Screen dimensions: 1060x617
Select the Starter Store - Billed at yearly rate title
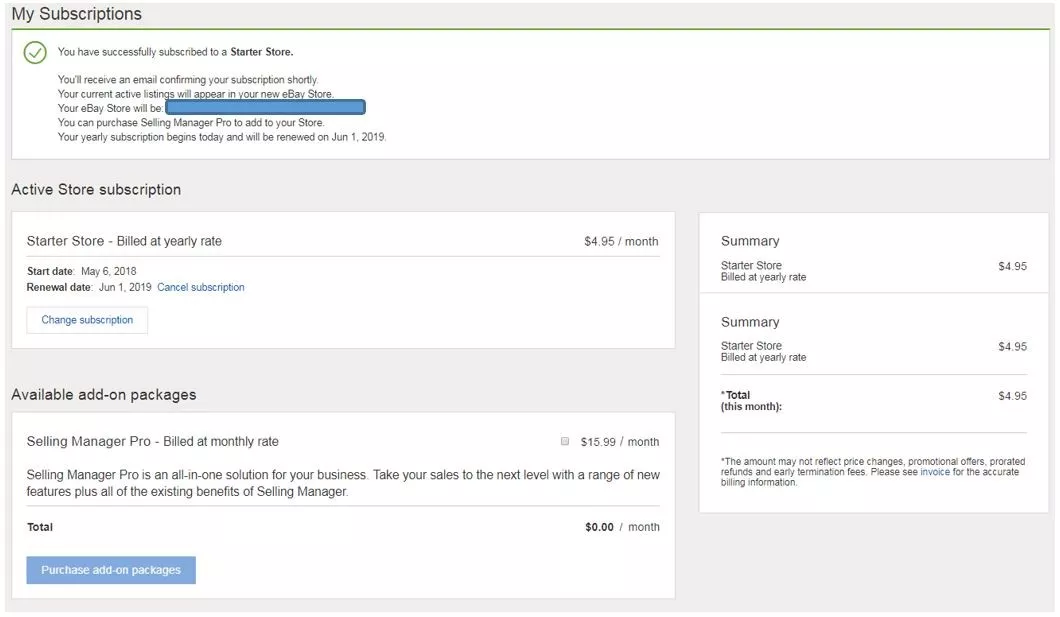pos(124,241)
